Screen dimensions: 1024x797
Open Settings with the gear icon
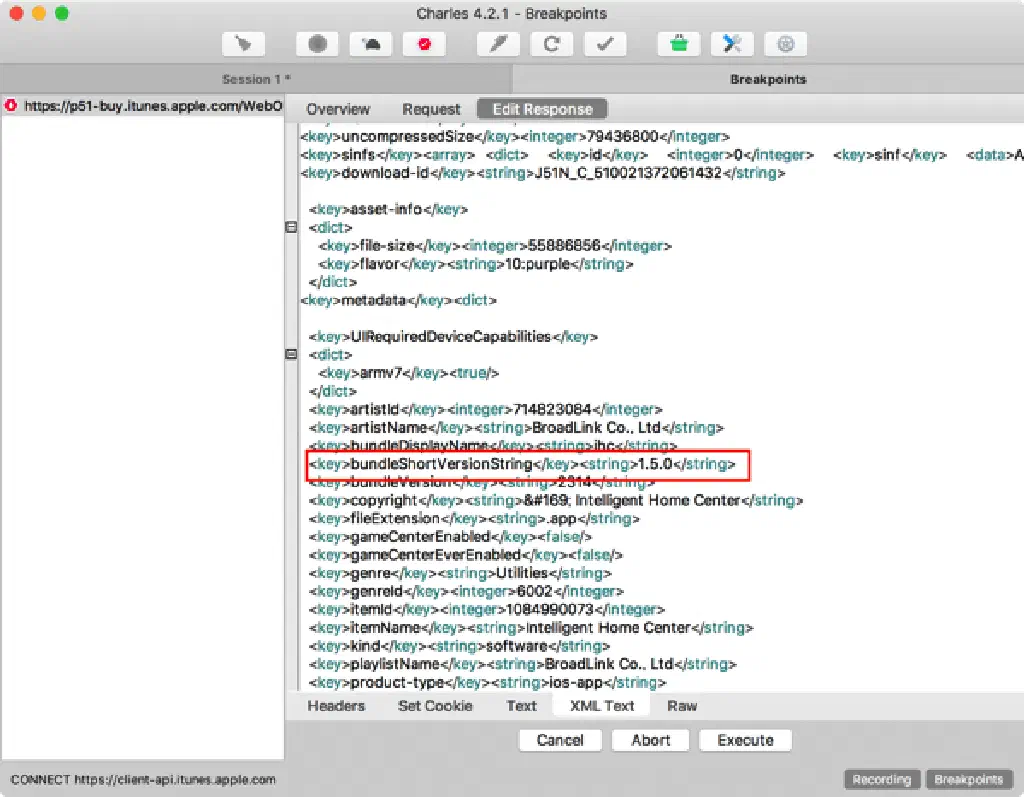click(786, 44)
